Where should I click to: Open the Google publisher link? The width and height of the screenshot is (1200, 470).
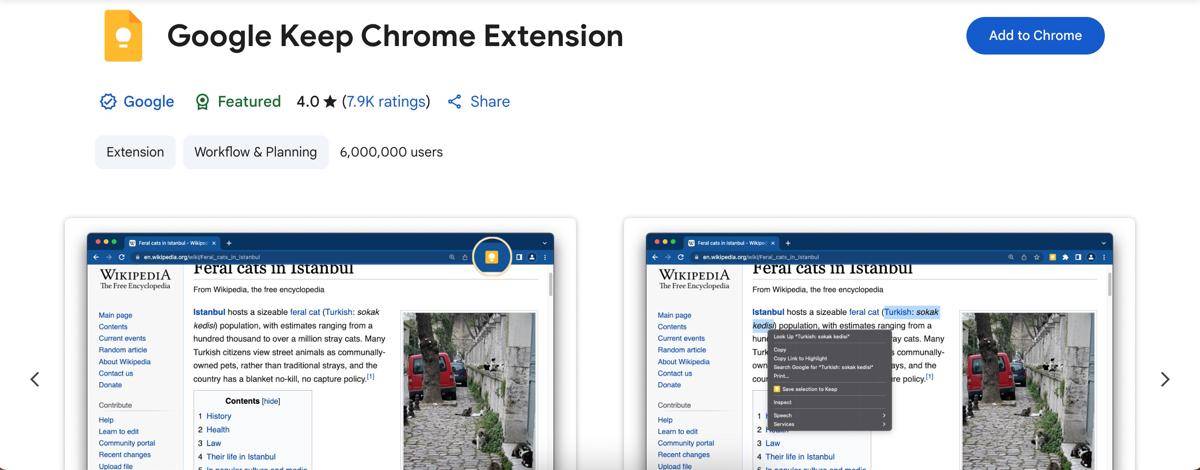137,101
